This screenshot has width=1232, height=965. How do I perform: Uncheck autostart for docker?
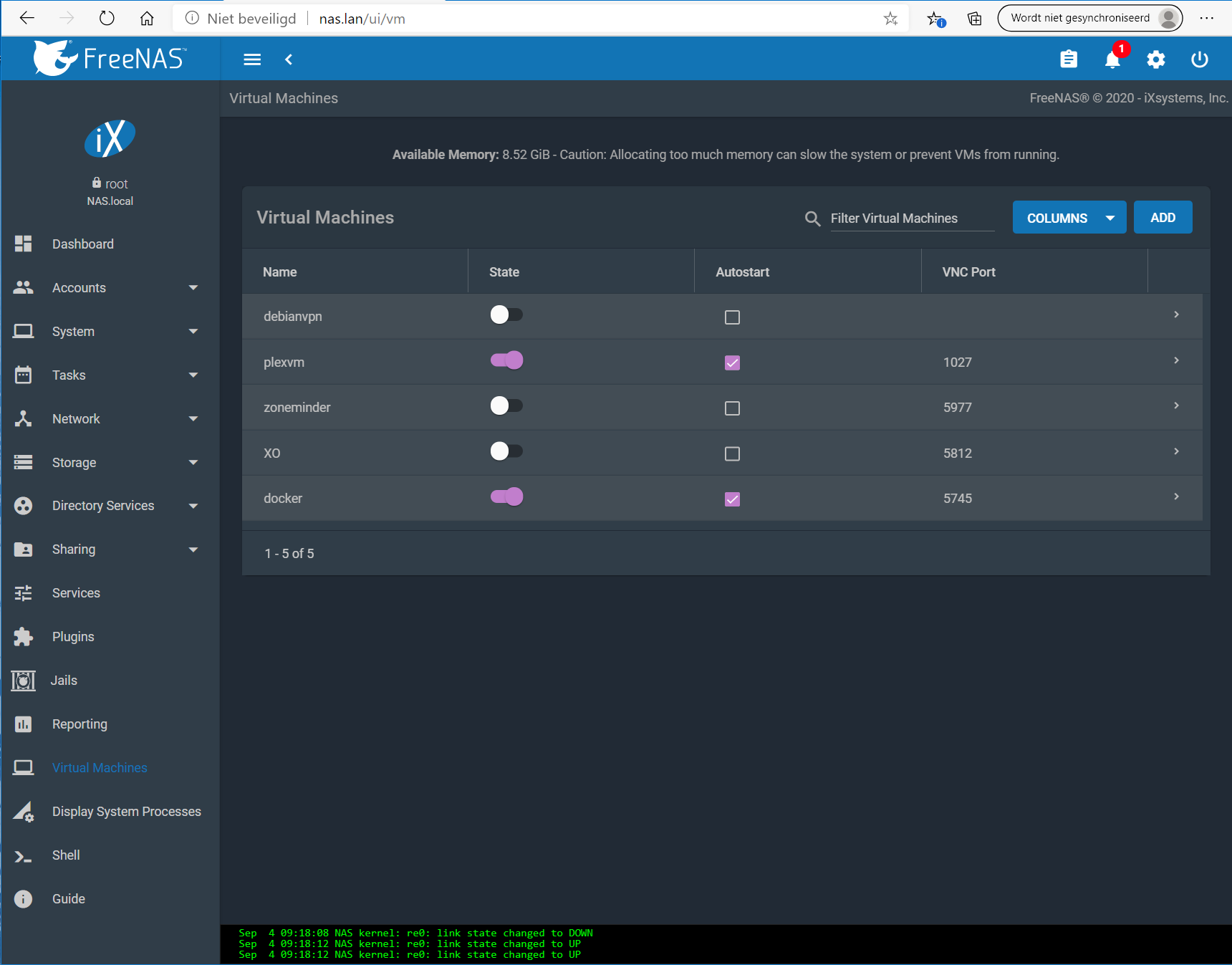[732, 499]
